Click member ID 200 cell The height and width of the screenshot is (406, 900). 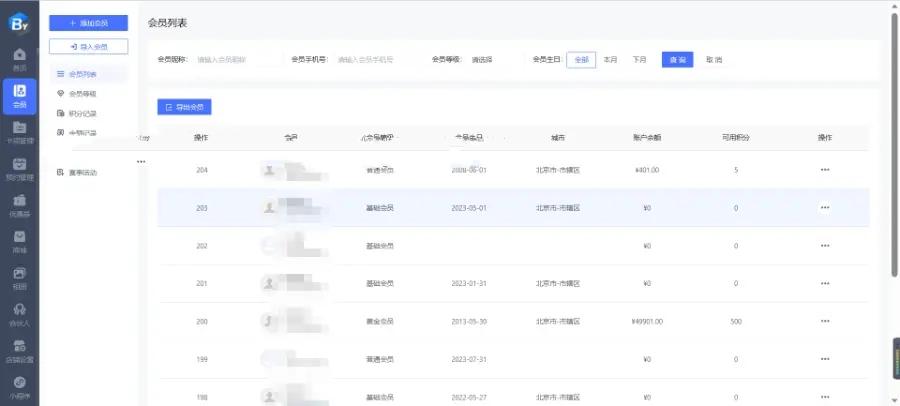tap(201, 321)
